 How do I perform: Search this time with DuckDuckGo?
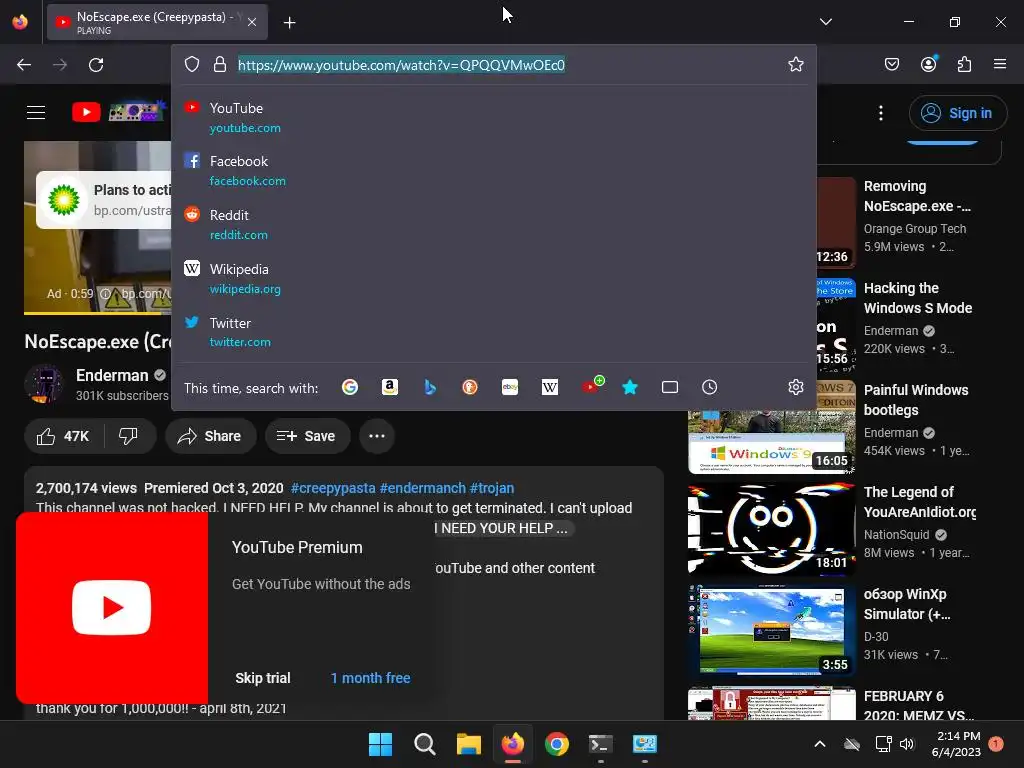[x=470, y=387]
